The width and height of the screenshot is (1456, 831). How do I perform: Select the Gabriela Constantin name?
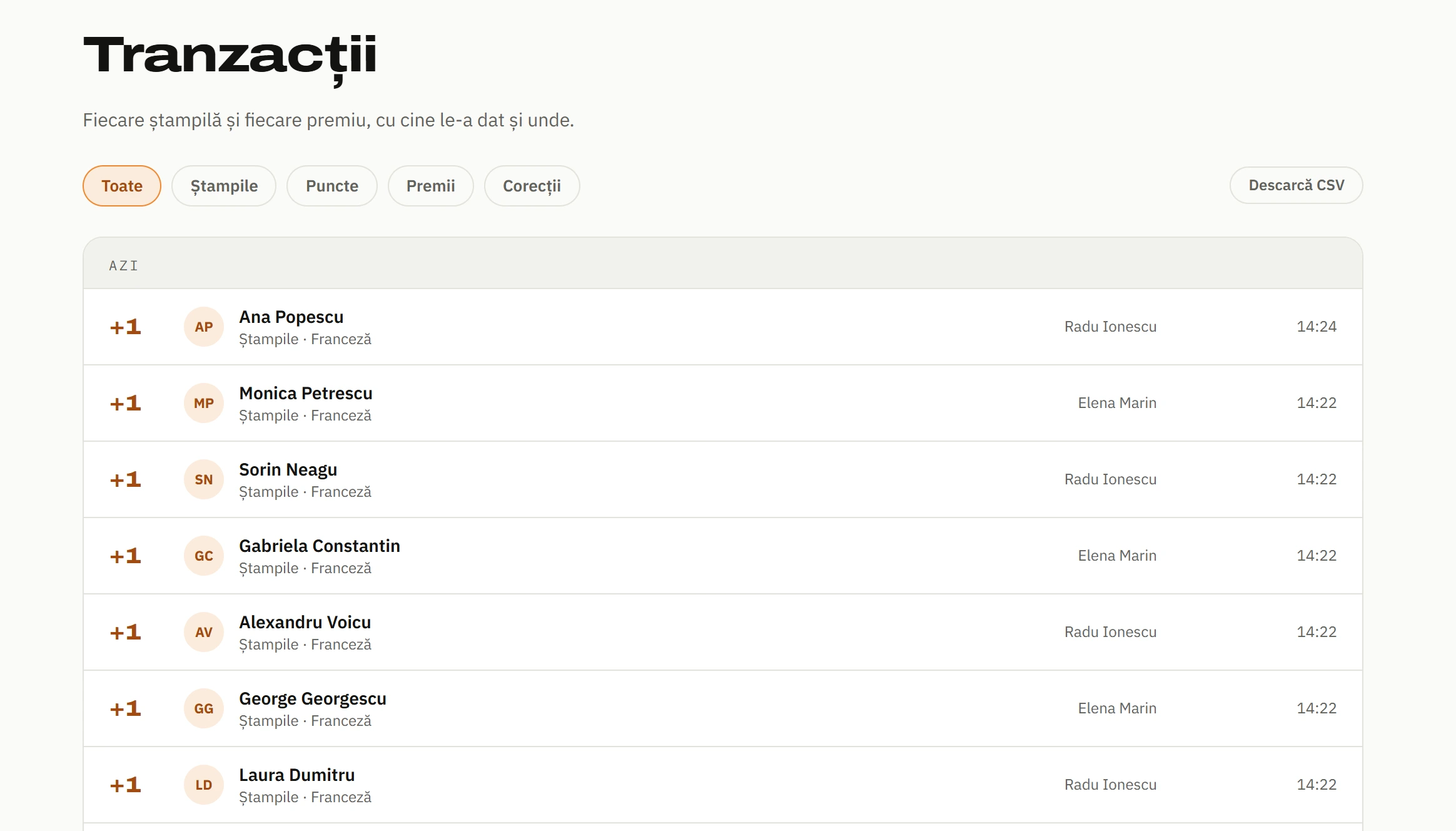coord(320,546)
